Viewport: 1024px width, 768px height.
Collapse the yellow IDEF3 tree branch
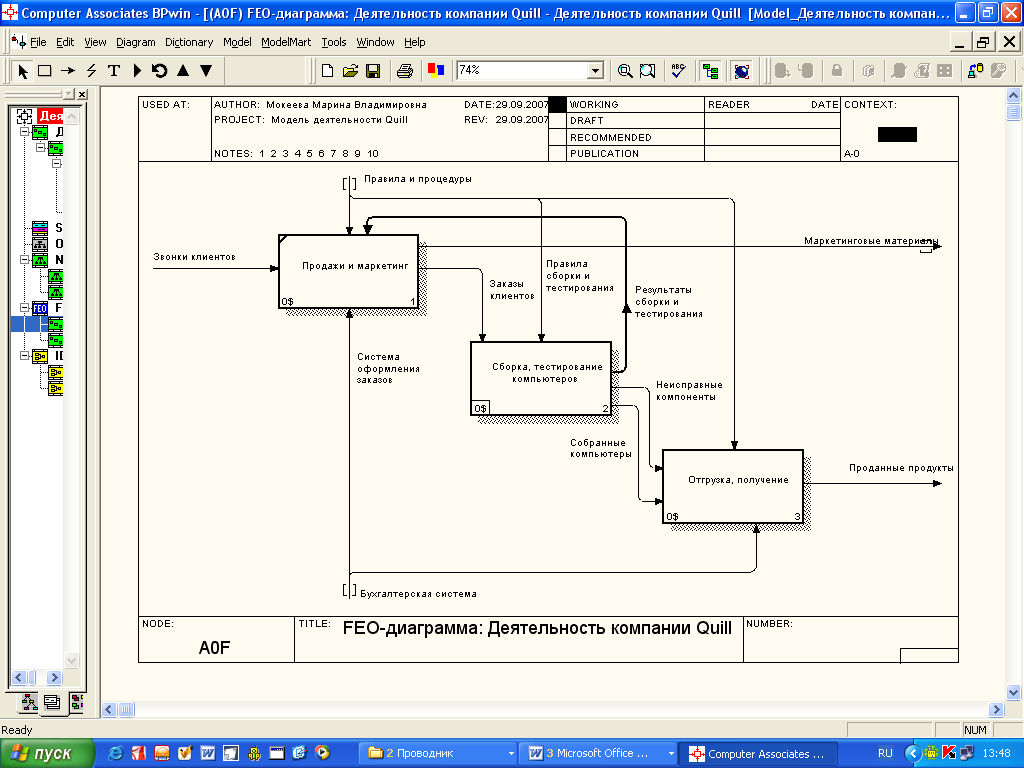point(24,356)
